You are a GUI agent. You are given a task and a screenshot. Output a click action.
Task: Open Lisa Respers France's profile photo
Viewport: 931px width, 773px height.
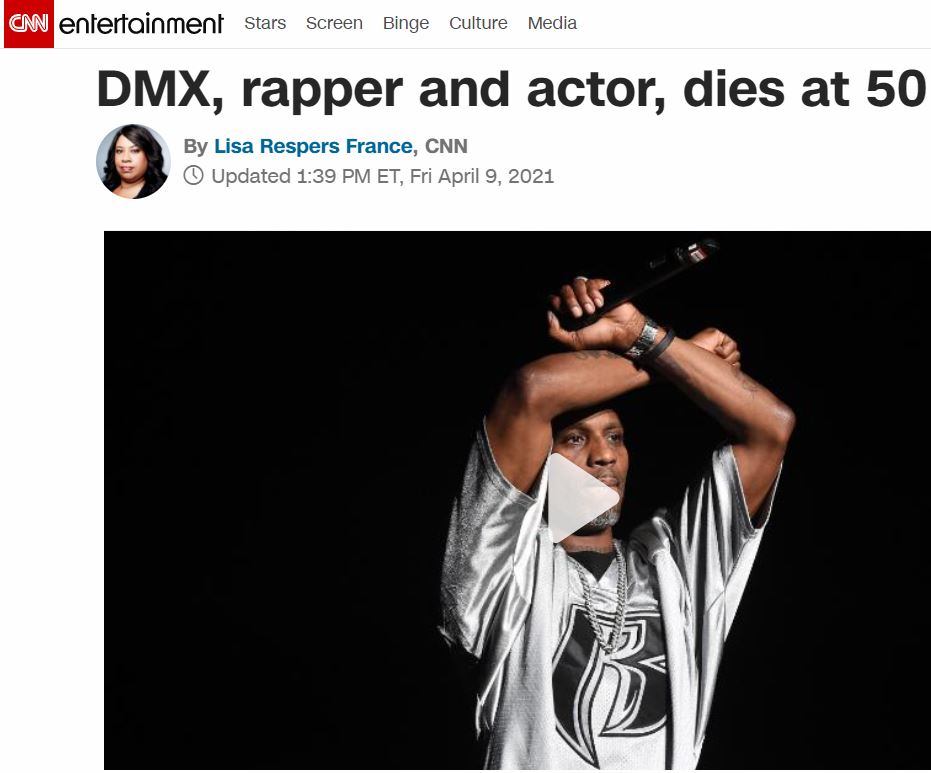click(x=134, y=161)
